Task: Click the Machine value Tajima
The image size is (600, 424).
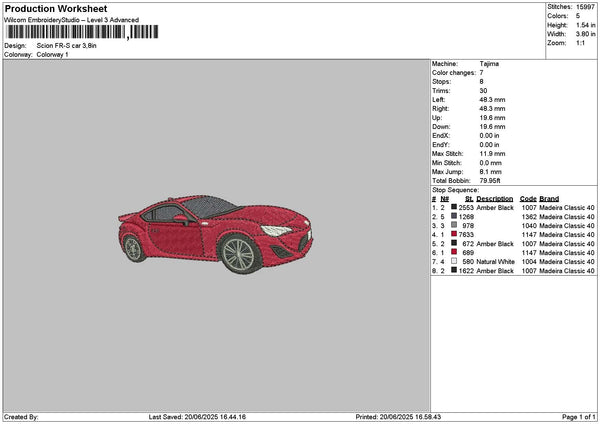Action: [x=489, y=64]
